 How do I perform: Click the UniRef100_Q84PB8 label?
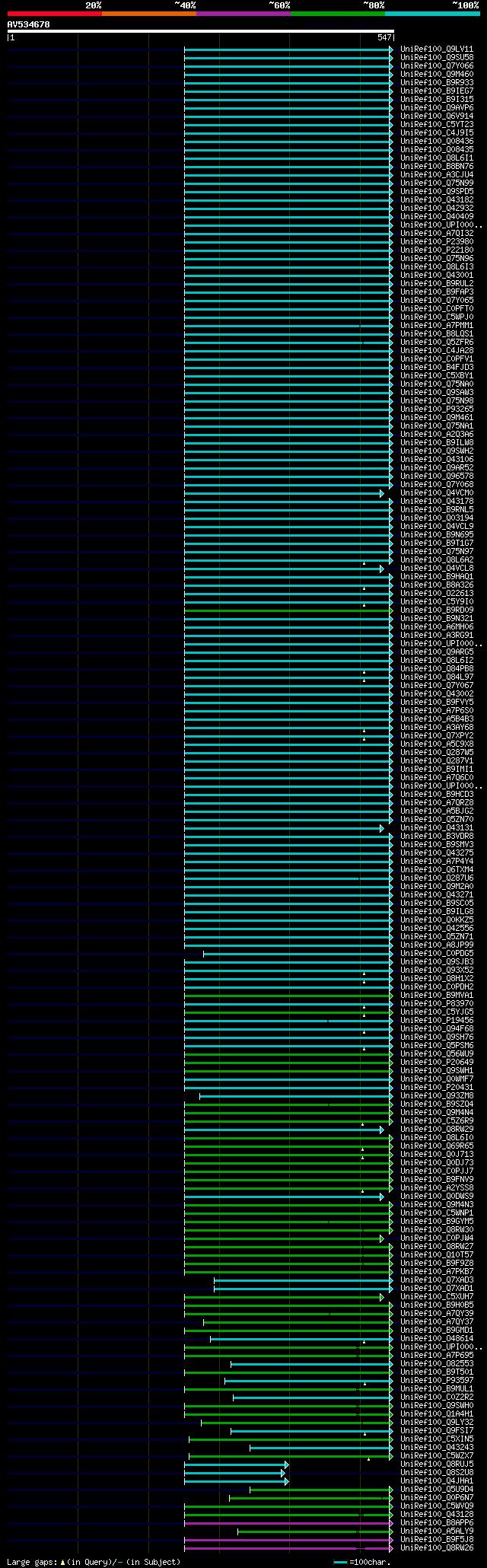(x=437, y=668)
